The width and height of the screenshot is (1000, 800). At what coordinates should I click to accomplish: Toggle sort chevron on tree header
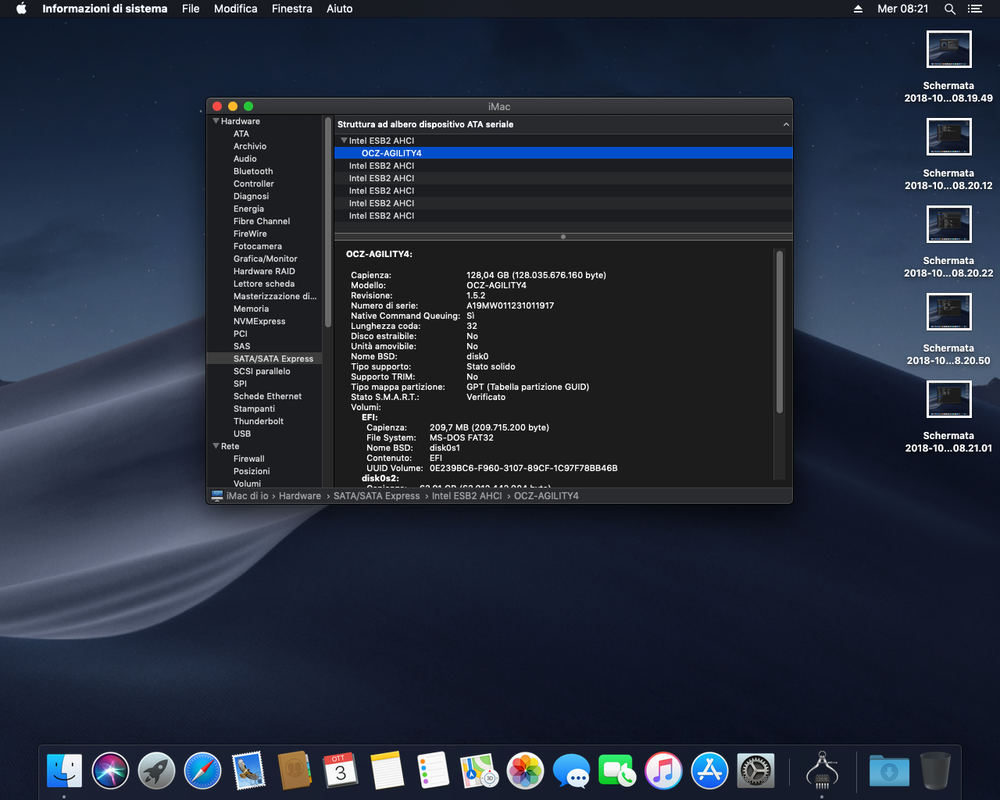click(x=786, y=124)
